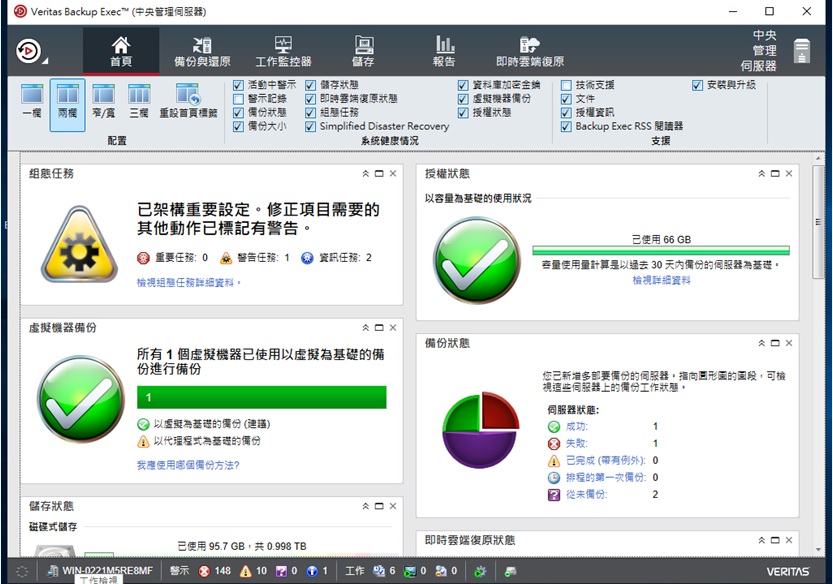Click the red error alerts icon showing 148

[205, 571]
